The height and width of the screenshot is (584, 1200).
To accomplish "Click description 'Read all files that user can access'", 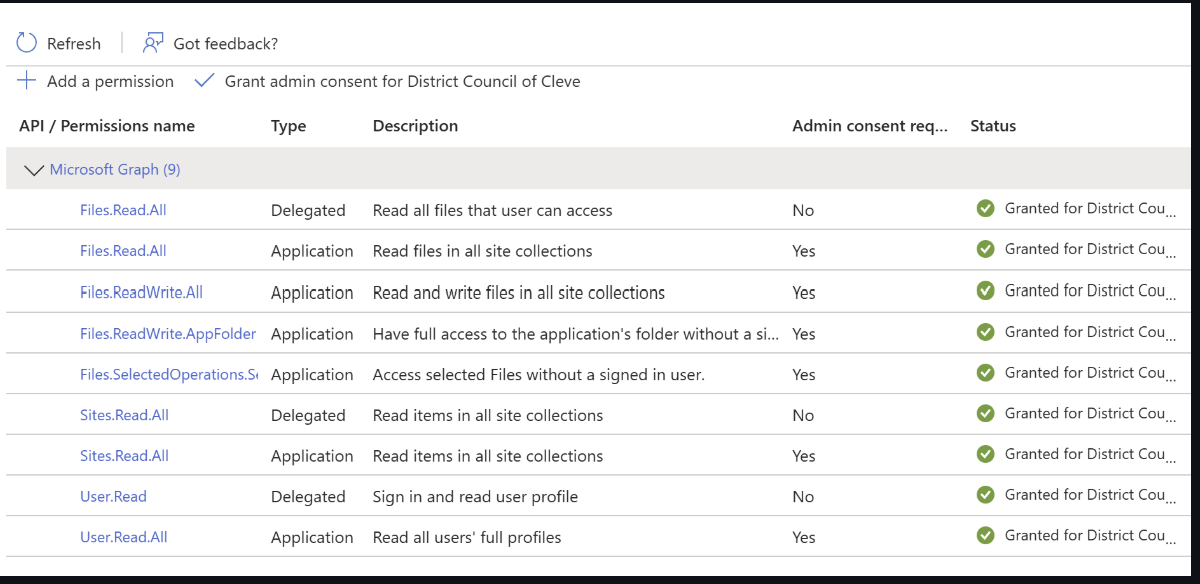I will tap(492, 211).
